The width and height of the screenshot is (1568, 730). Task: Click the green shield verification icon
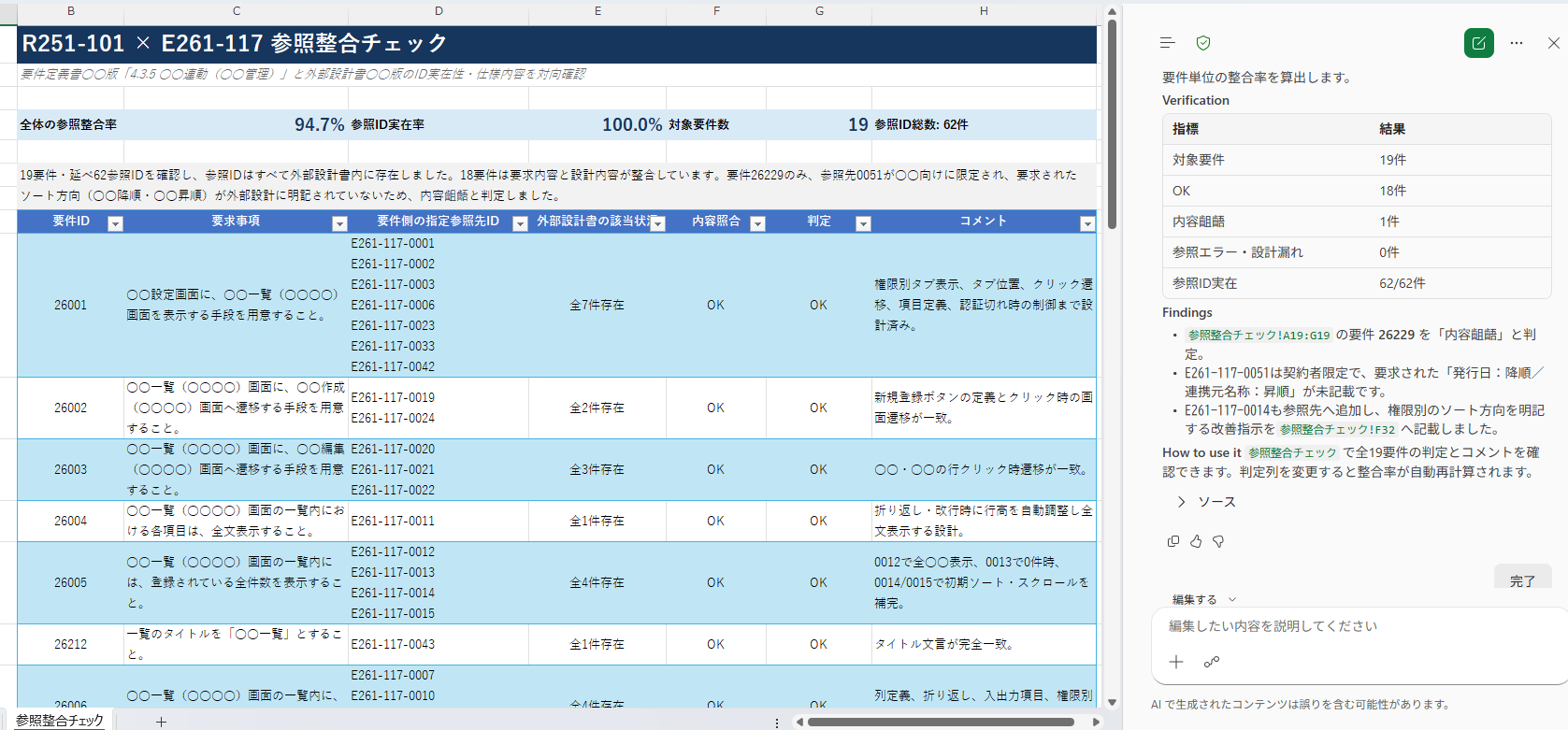point(1203,43)
